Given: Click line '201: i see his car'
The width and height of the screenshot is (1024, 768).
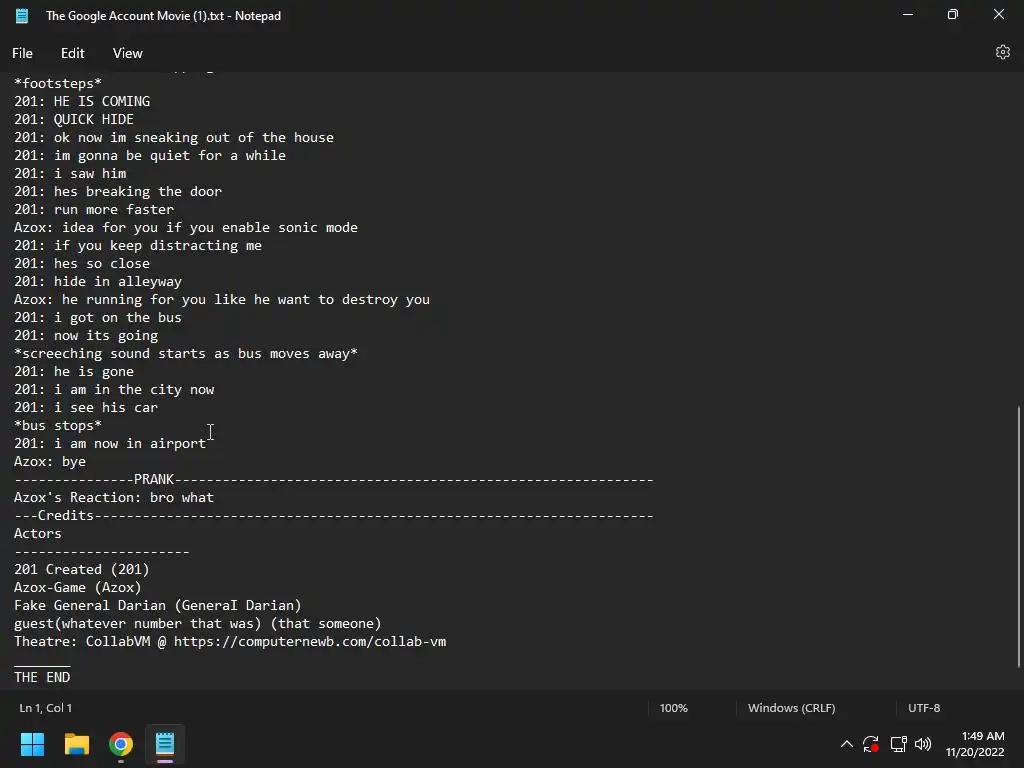Looking at the screenshot, I should (86, 408).
